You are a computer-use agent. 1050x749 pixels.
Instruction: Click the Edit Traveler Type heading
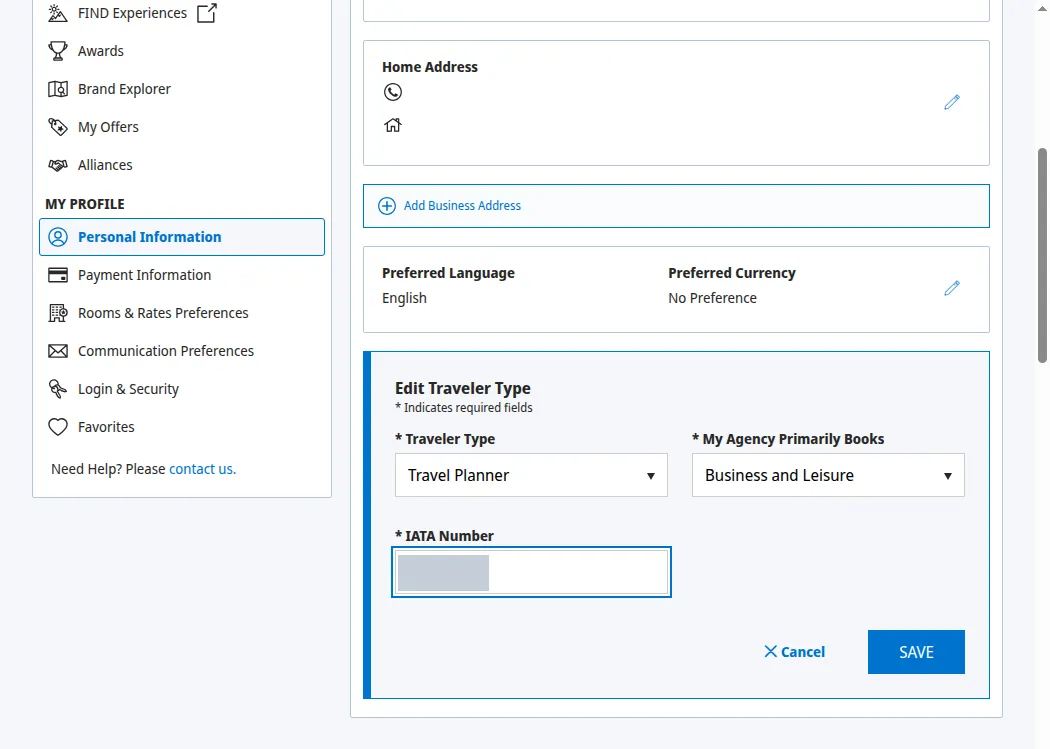pos(463,388)
